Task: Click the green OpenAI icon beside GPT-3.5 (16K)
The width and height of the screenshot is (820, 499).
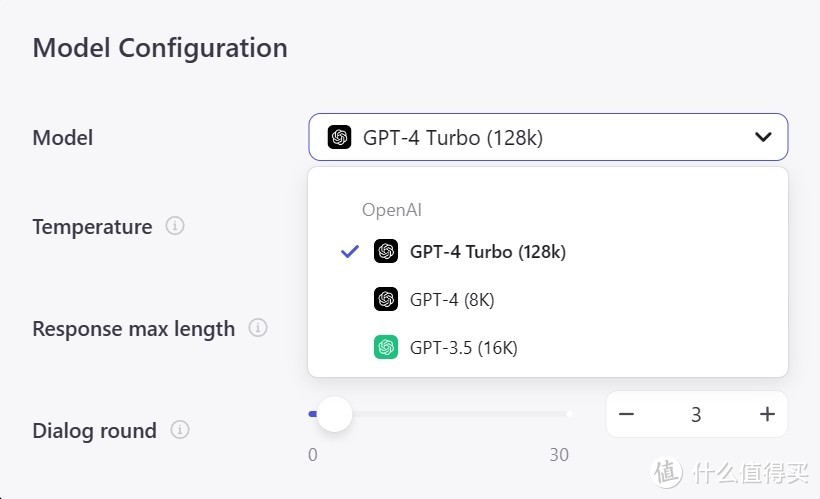Action: (386, 348)
